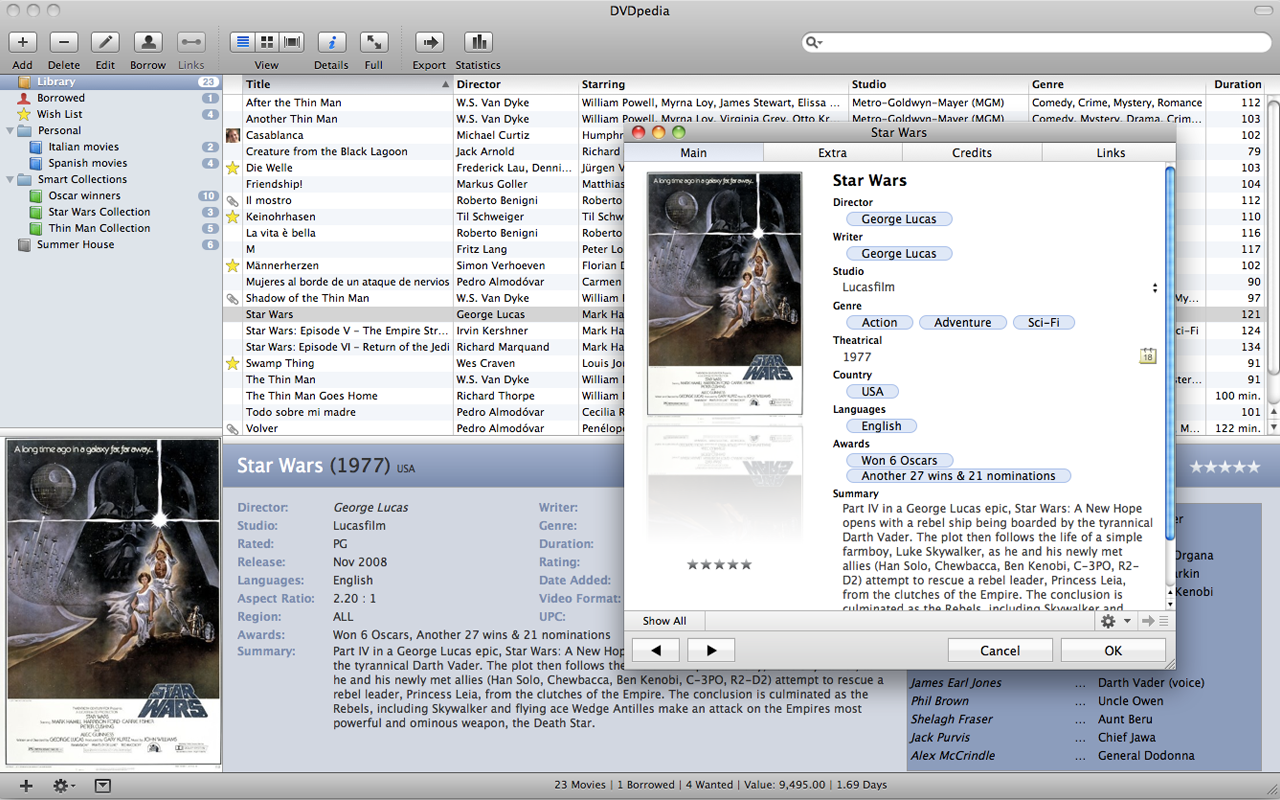
Task: Set the five-star rating under poster
Action: pyautogui.click(x=745, y=565)
